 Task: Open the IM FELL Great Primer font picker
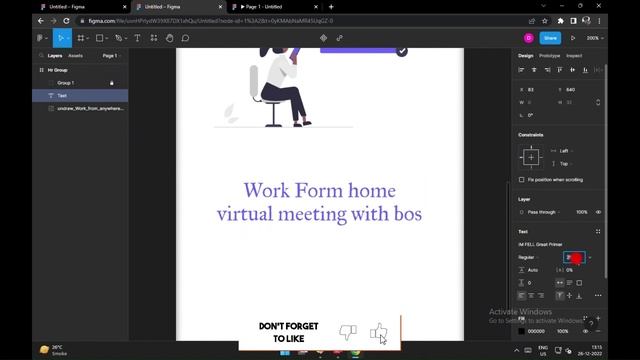coord(540,244)
